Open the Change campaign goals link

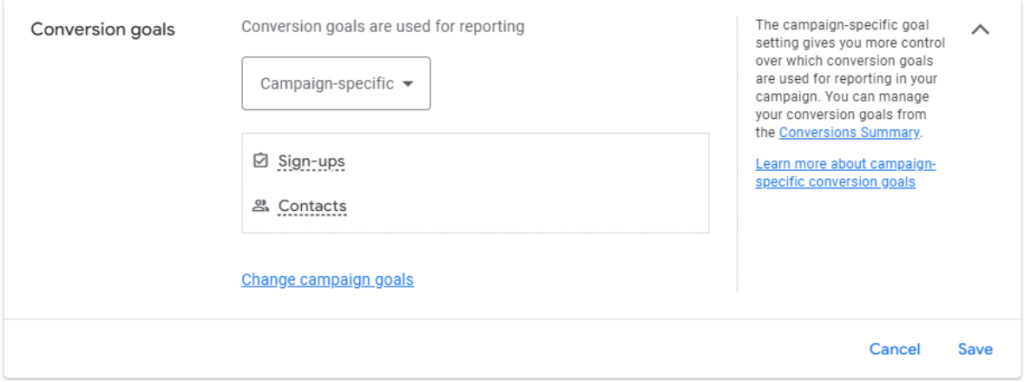(x=327, y=279)
